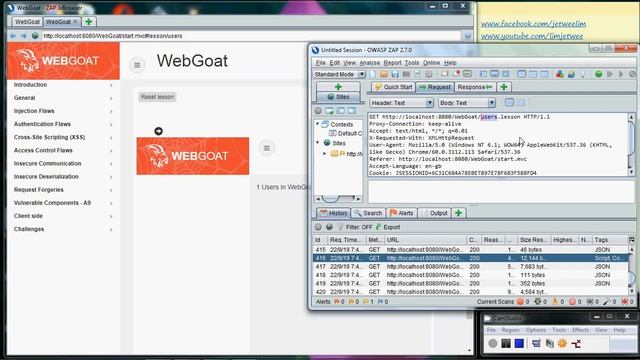Click the black arrow circle above WebGoat banner

(158, 131)
